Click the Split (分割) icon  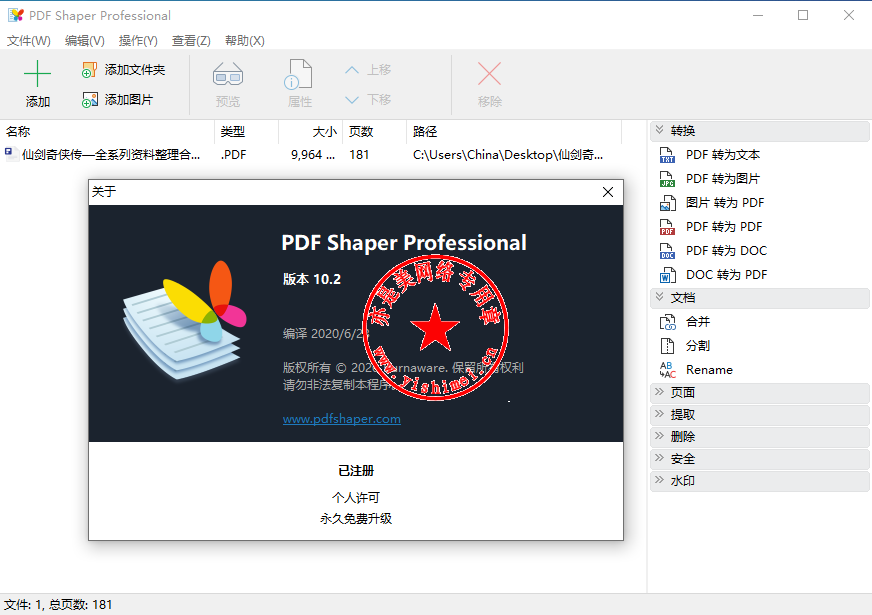pyautogui.click(x=667, y=346)
